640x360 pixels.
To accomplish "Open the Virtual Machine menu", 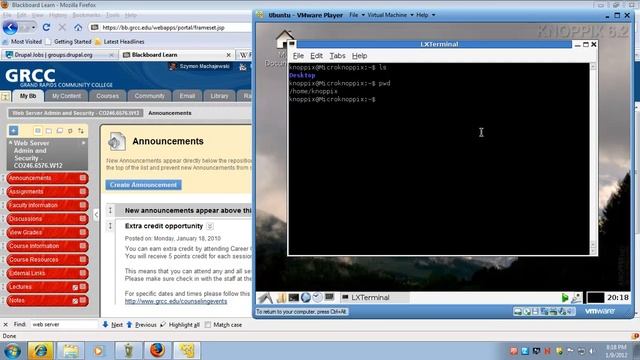I will (x=390, y=15).
